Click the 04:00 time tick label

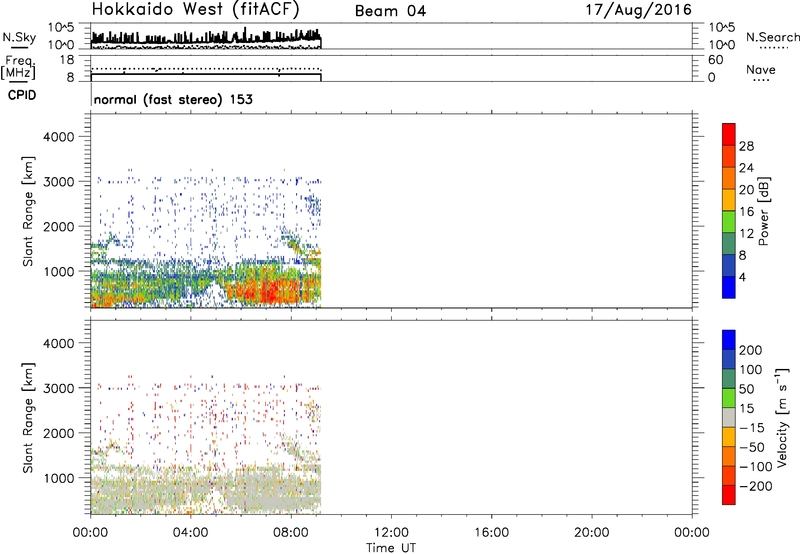(x=190, y=533)
